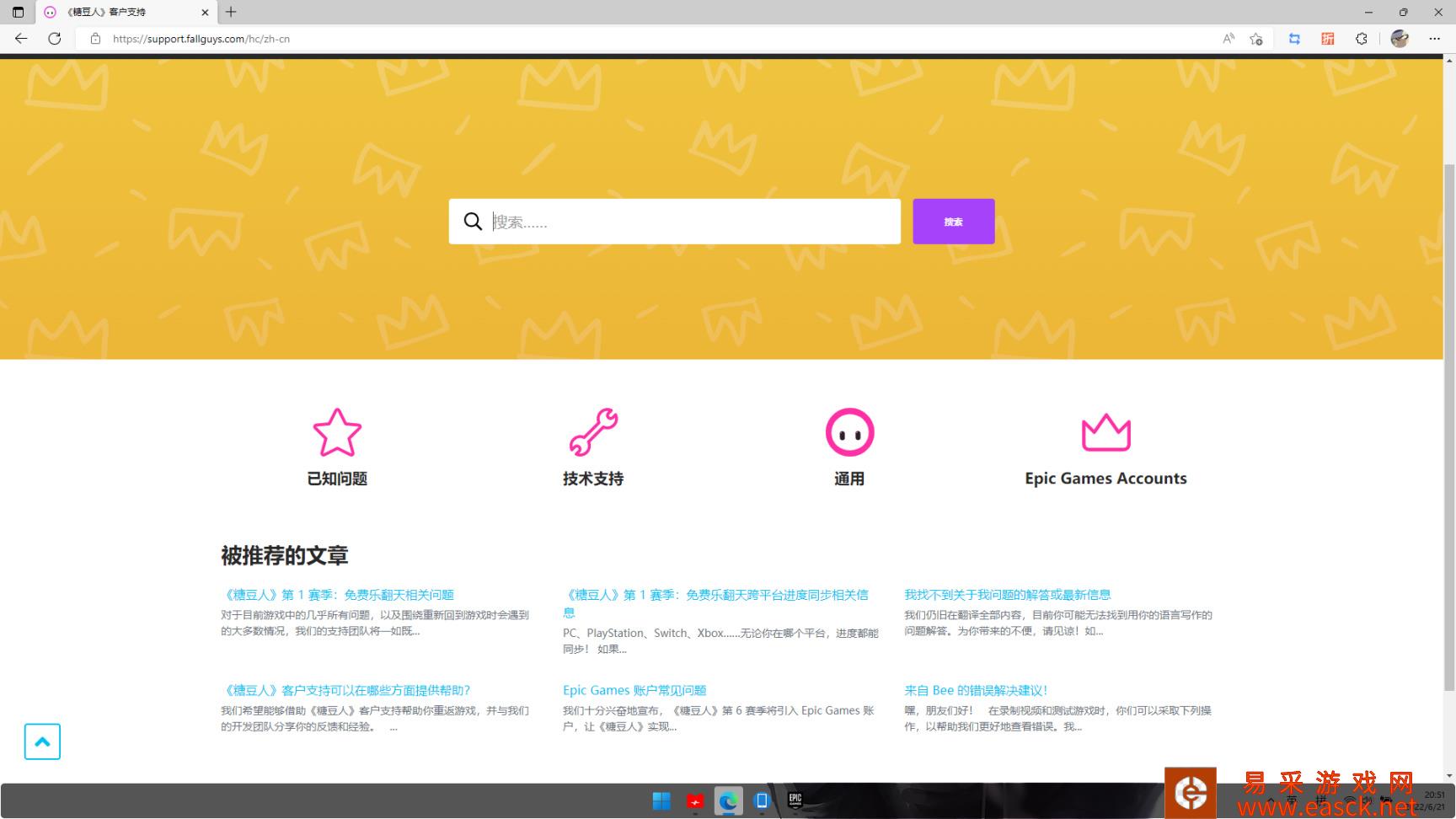Screen dimensions: 1456x819
Task: Open the browser Extensions puzzle icon
Action: click(x=1361, y=39)
